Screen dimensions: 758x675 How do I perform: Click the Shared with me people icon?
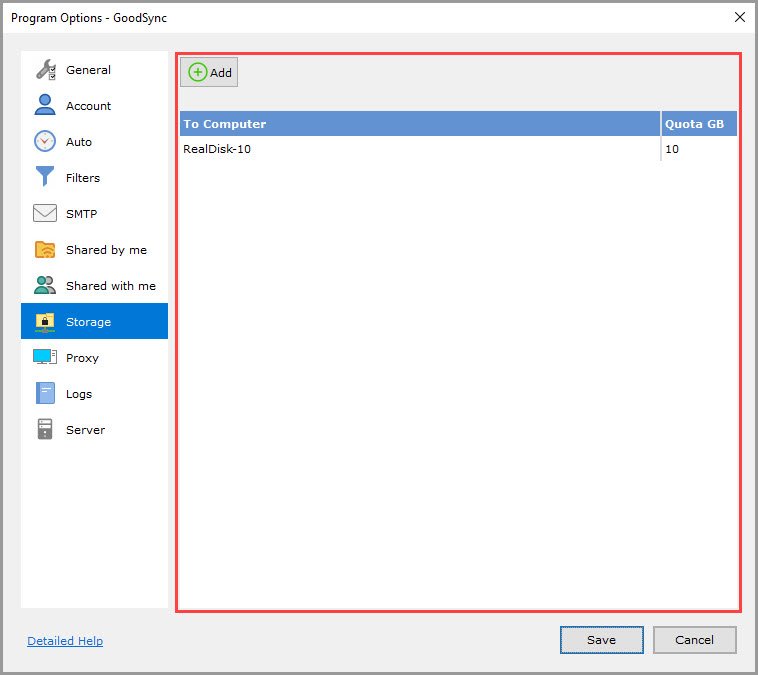point(45,285)
